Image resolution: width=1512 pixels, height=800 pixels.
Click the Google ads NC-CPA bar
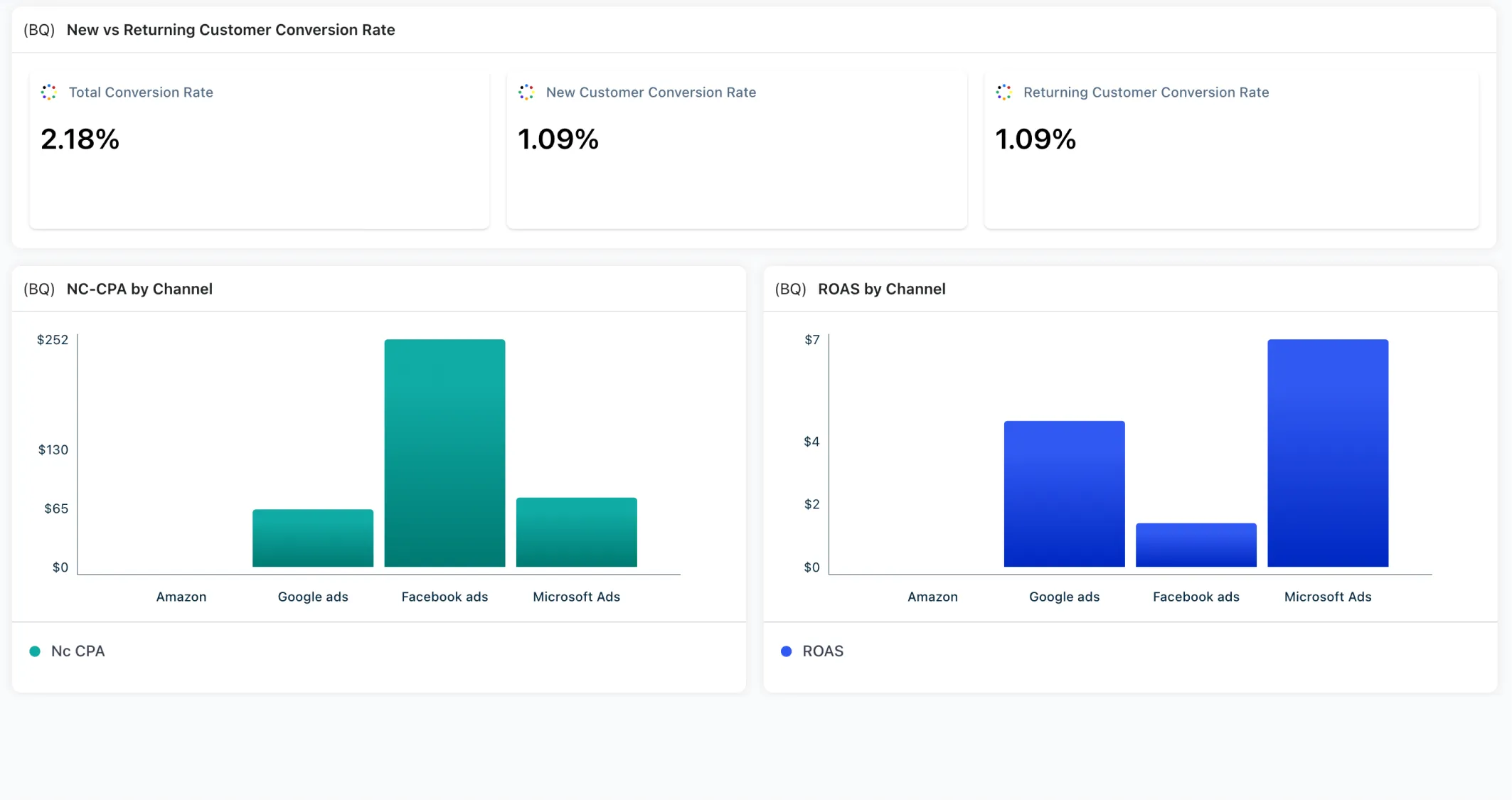click(x=313, y=538)
